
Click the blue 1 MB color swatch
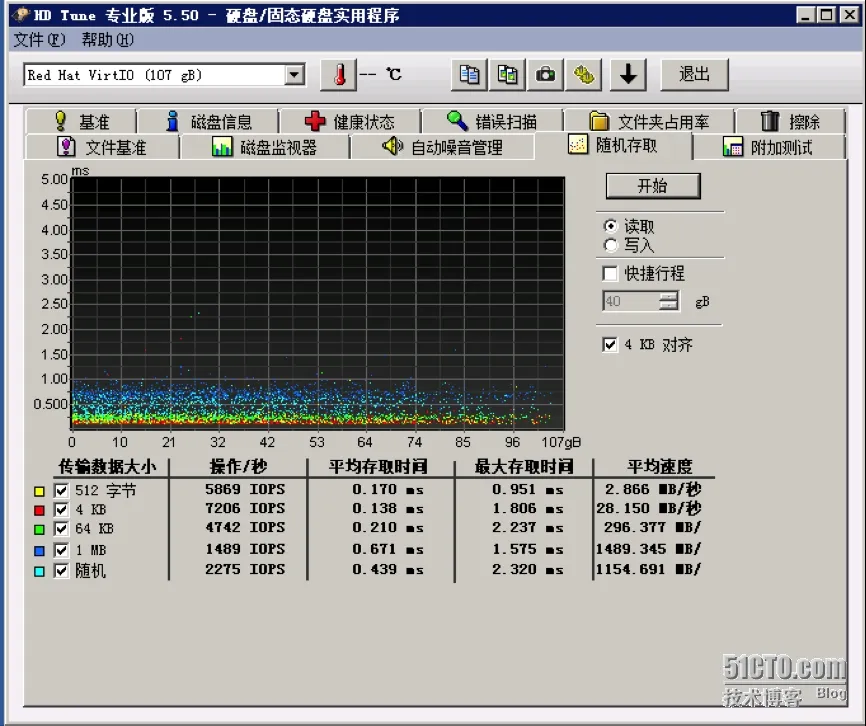39,551
